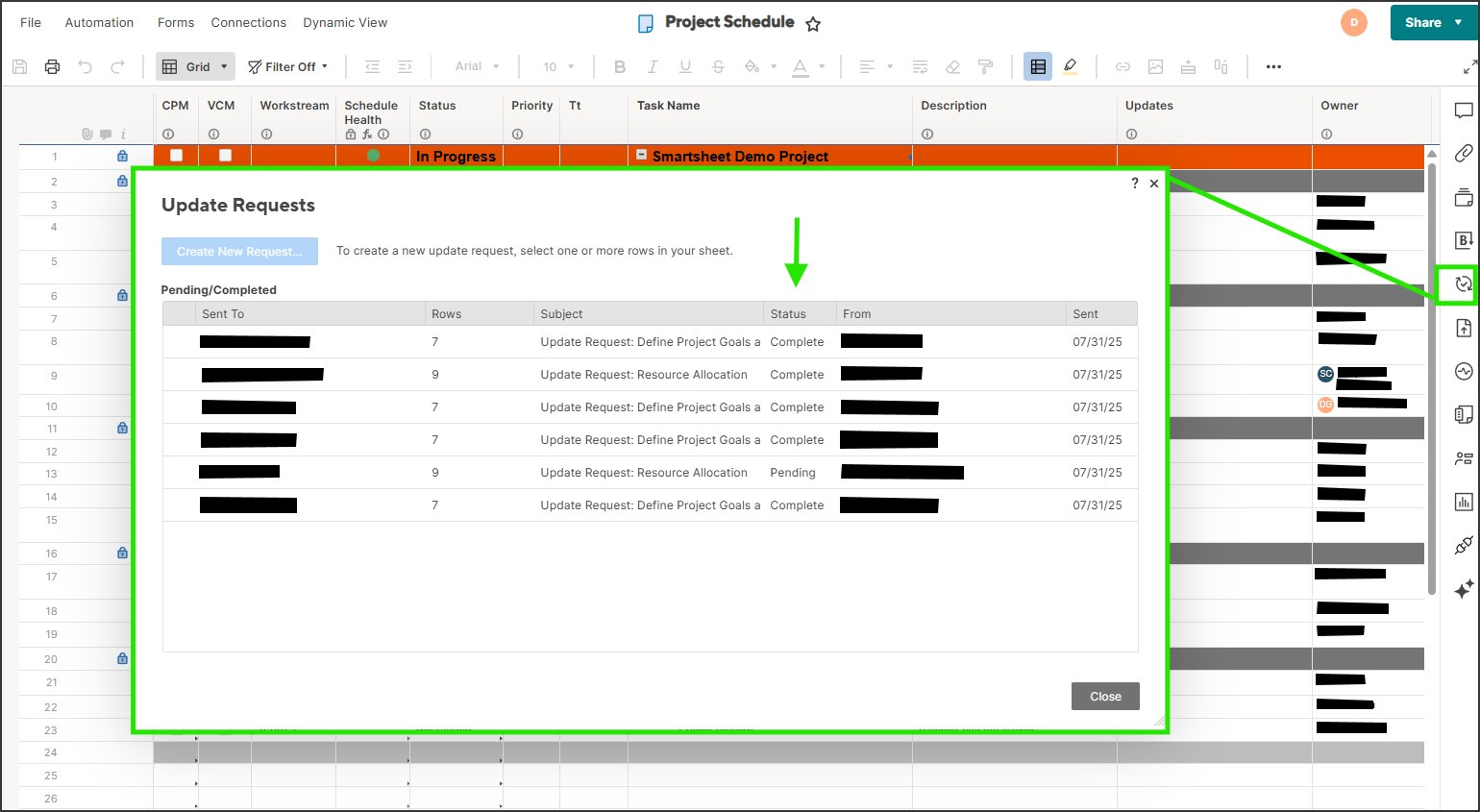Click the Print icon
The width and height of the screenshot is (1480, 812).
click(52, 66)
